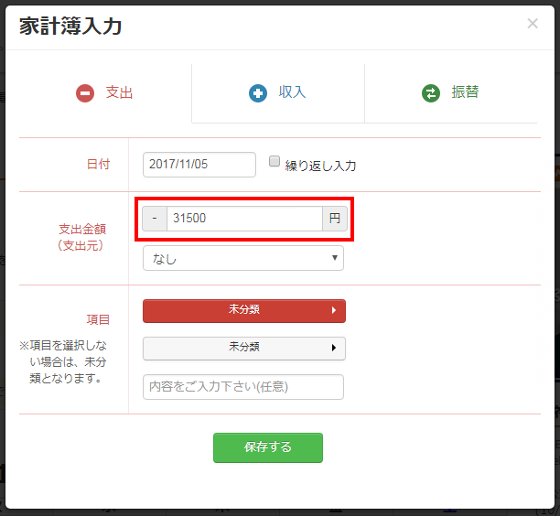The height and width of the screenshot is (516, 560).
Task: Enable the 繰り返し入力 checkbox
Action: point(274,161)
